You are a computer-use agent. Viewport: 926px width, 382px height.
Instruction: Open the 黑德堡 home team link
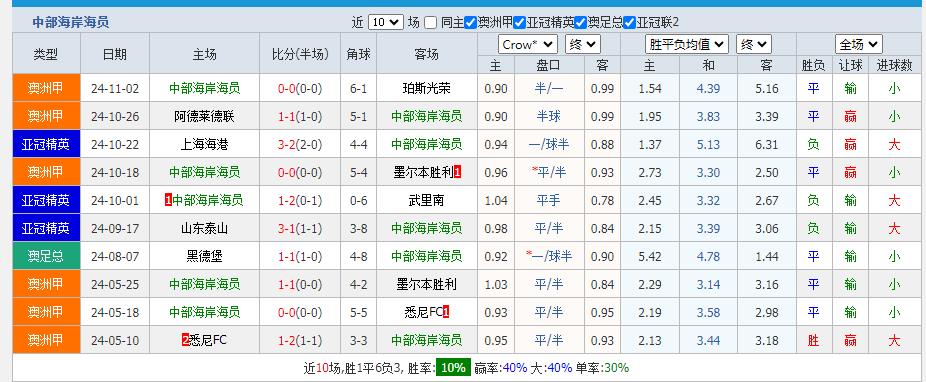point(204,256)
